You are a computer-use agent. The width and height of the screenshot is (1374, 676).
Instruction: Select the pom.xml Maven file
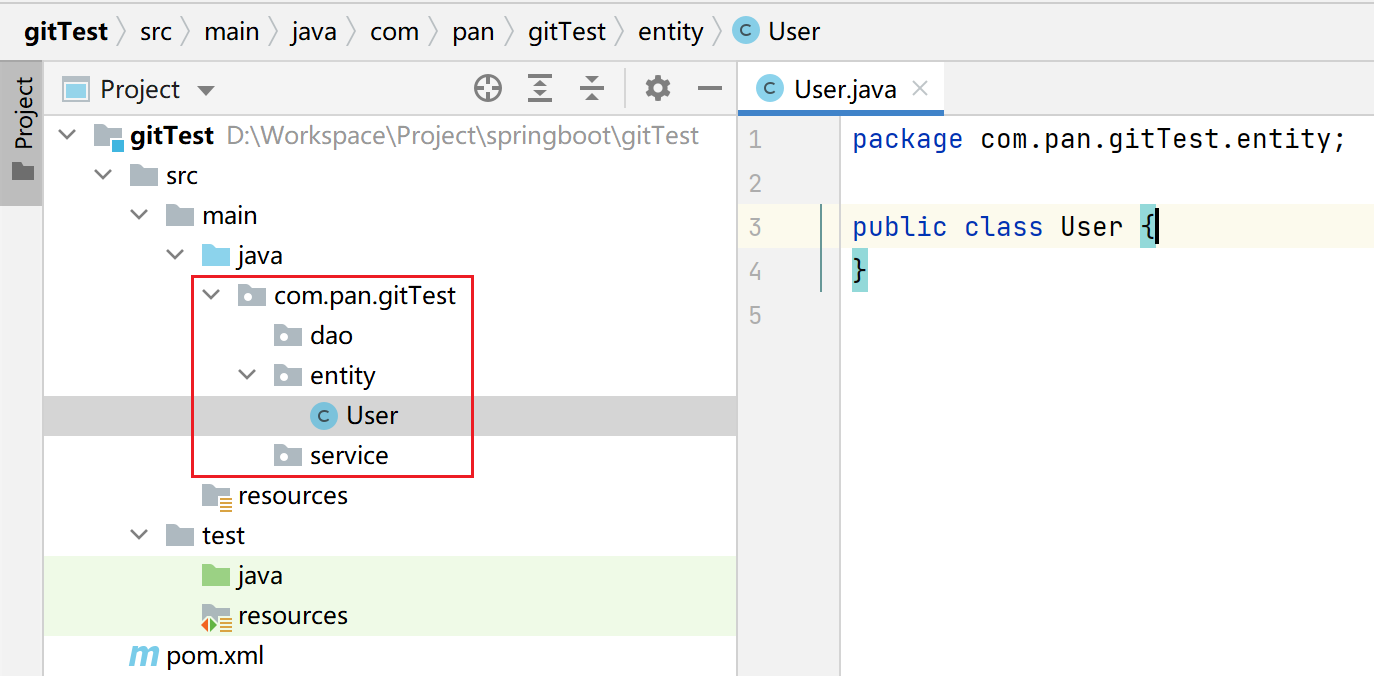coord(215,656)
